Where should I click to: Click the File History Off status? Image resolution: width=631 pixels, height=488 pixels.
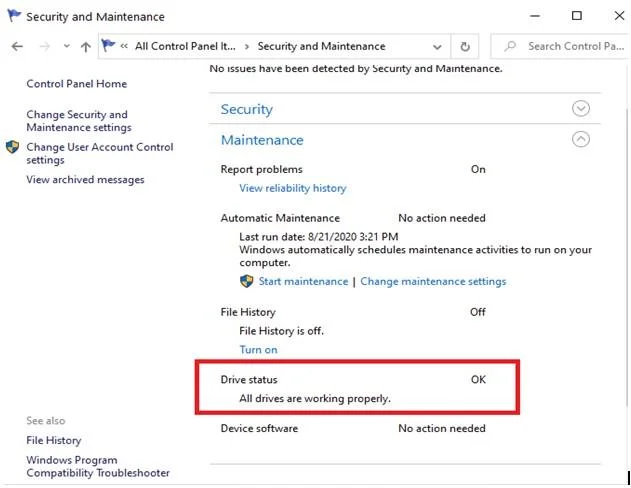478,312
